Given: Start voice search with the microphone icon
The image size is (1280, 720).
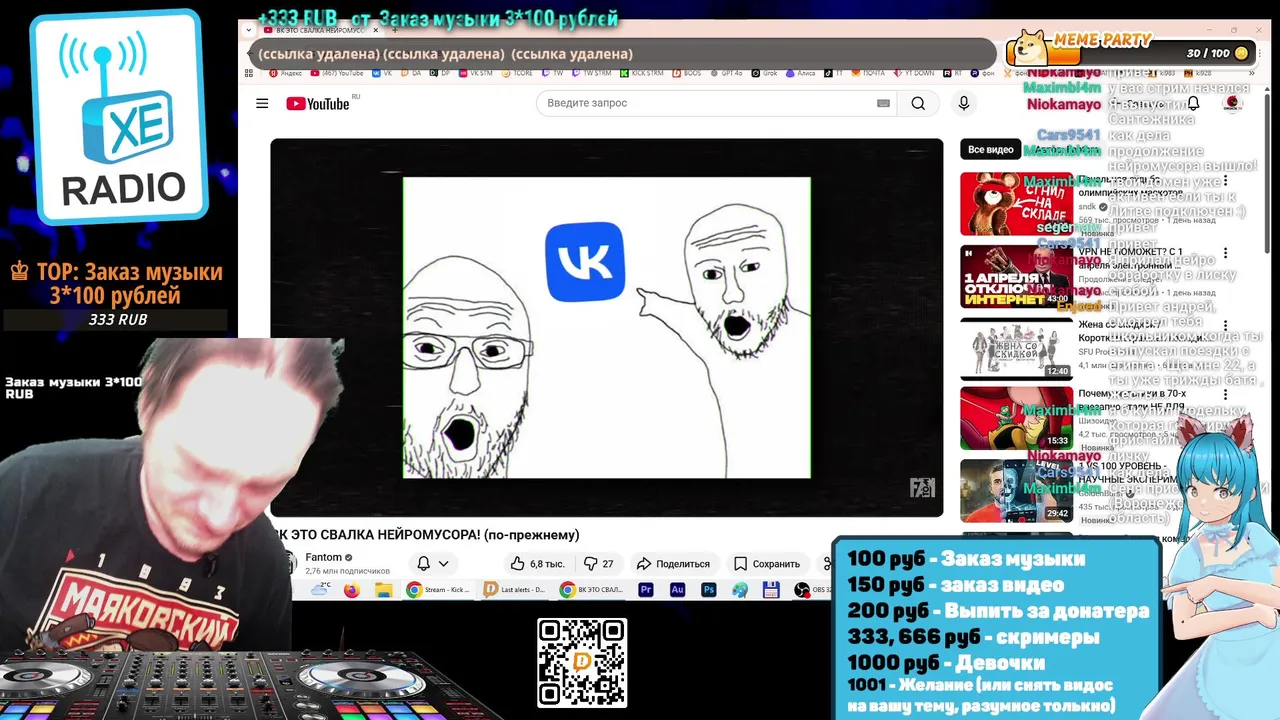Looking at the screenshot, I should pos(963,103).
